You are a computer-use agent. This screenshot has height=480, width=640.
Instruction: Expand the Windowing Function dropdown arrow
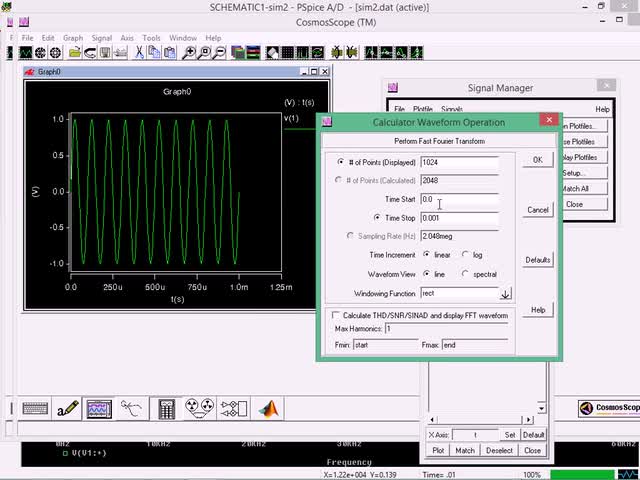(x=505, y=294)
